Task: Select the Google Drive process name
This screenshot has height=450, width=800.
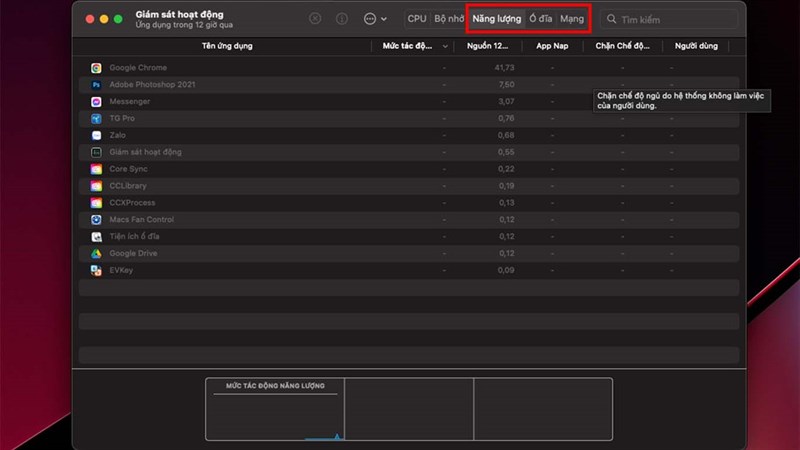Action: 133,253
